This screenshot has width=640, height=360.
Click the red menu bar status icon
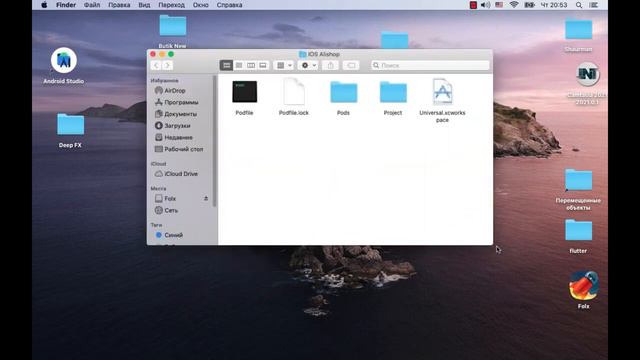click(473, 5)
